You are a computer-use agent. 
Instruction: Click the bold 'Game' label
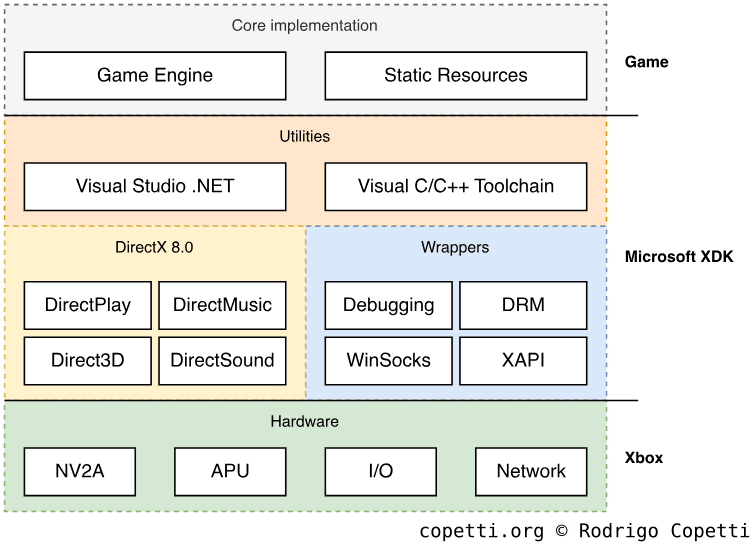tap(646, 62)
